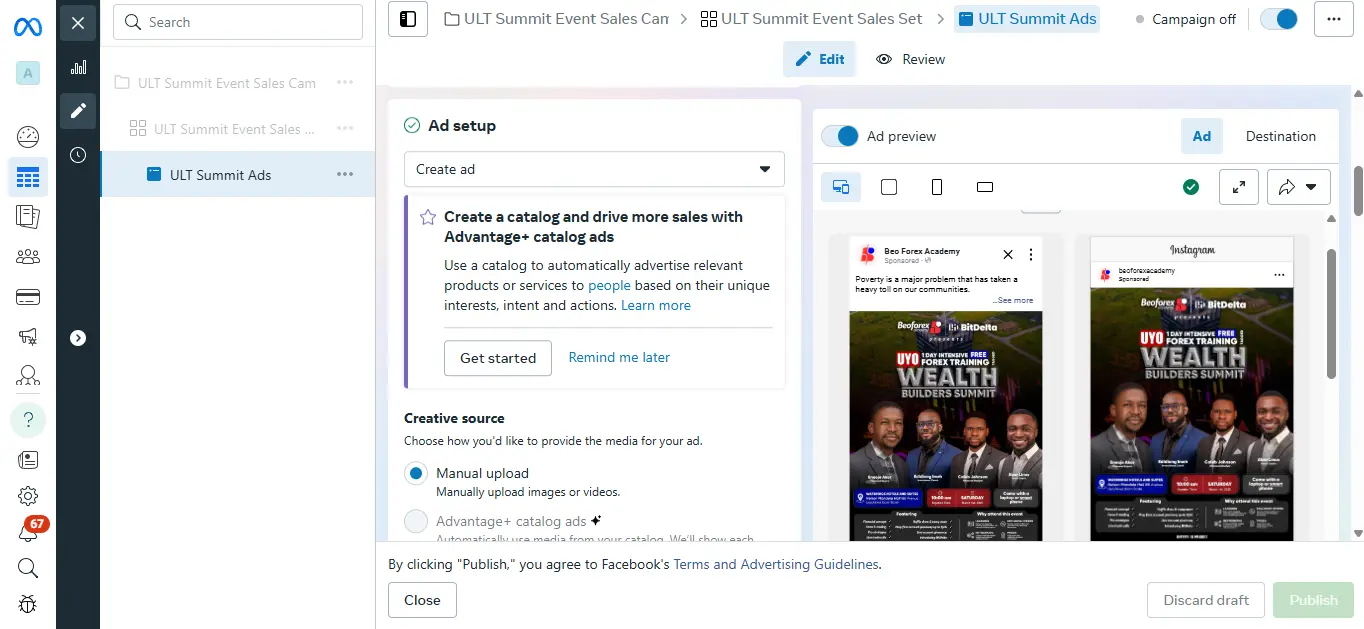The width and height of the screenshot is (1364, 629).
Task: Select ULT Summit Event Sales ad set in tree
Action: click(x=234, y=129)
